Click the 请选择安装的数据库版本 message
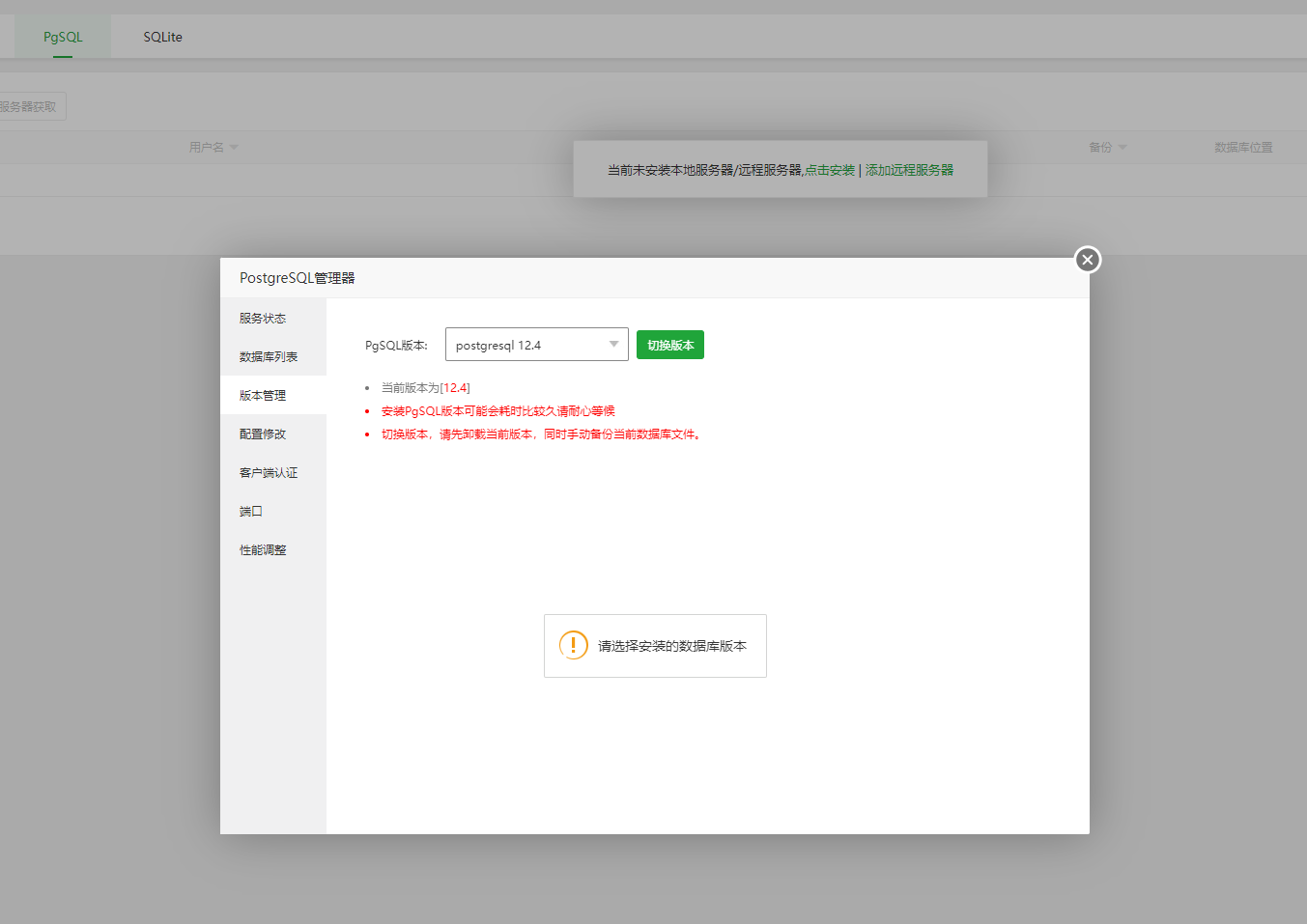Viewport: 1307px width, 924px height. click(x=672, y=646)
